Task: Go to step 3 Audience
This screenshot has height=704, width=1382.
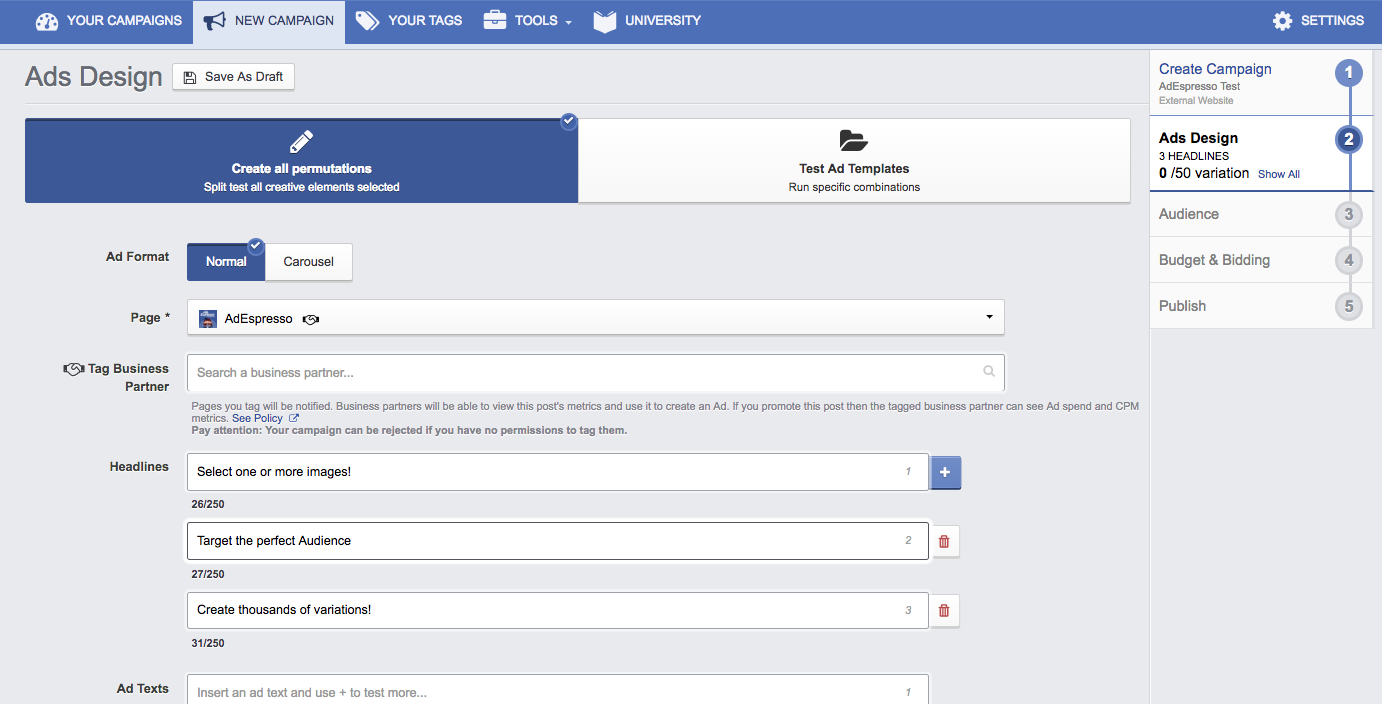Action: [1188, 214]
